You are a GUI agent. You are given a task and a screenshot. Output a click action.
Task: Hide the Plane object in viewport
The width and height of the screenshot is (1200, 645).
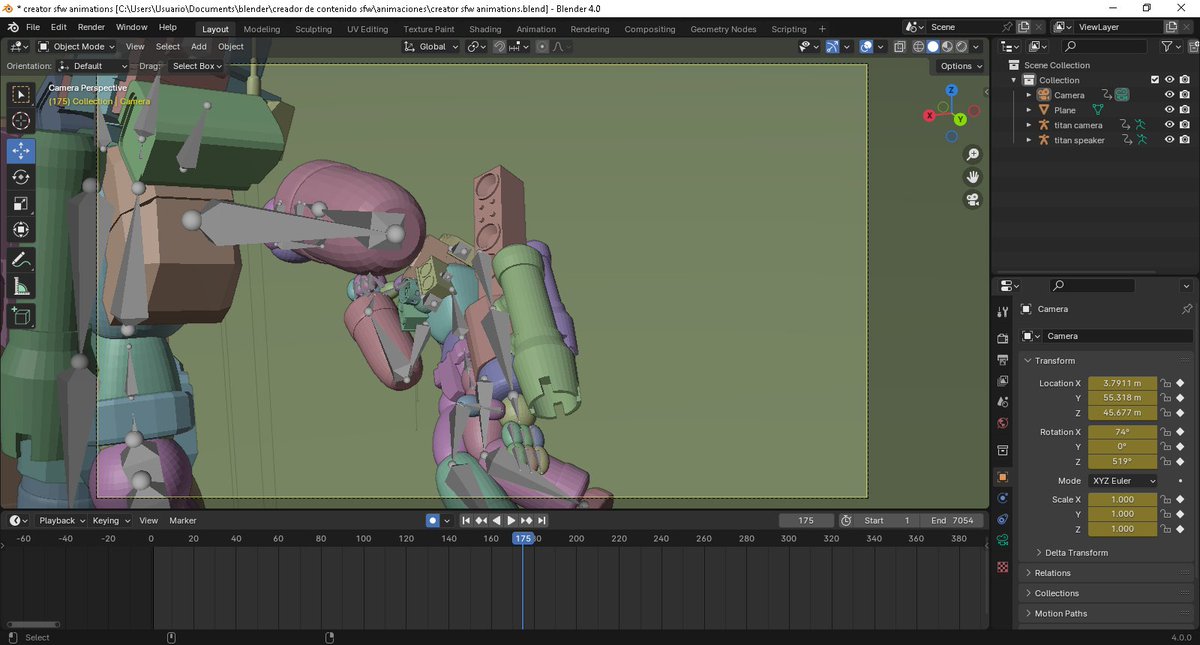pos(1169,110)
